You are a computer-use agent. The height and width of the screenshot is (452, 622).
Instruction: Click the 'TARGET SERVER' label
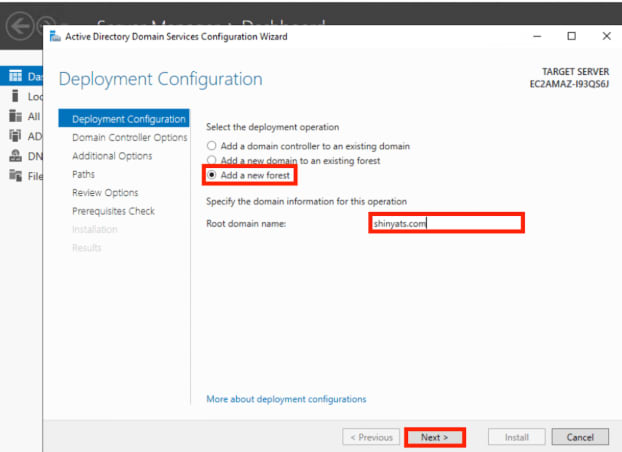tap(576, 72)
